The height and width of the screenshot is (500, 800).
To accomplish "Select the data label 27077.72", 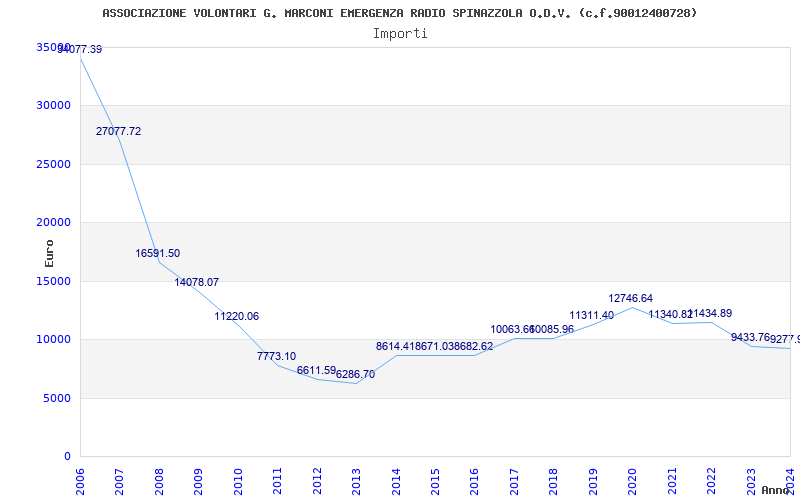I will click(118, 131).
